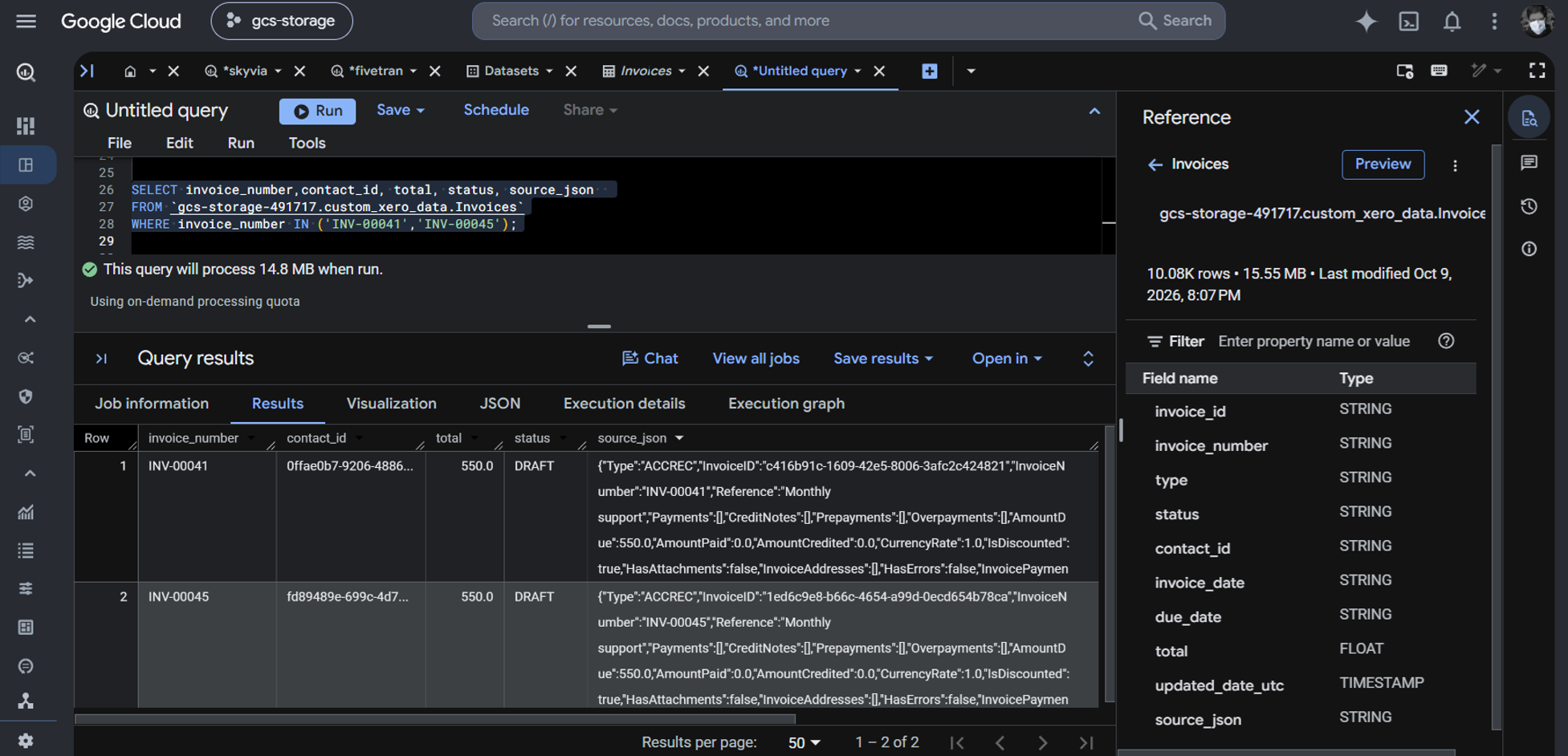Open query history clock icon in right rail
Screen dimensions: 1568x756
pyautogui.click(x=1529, y=206)
